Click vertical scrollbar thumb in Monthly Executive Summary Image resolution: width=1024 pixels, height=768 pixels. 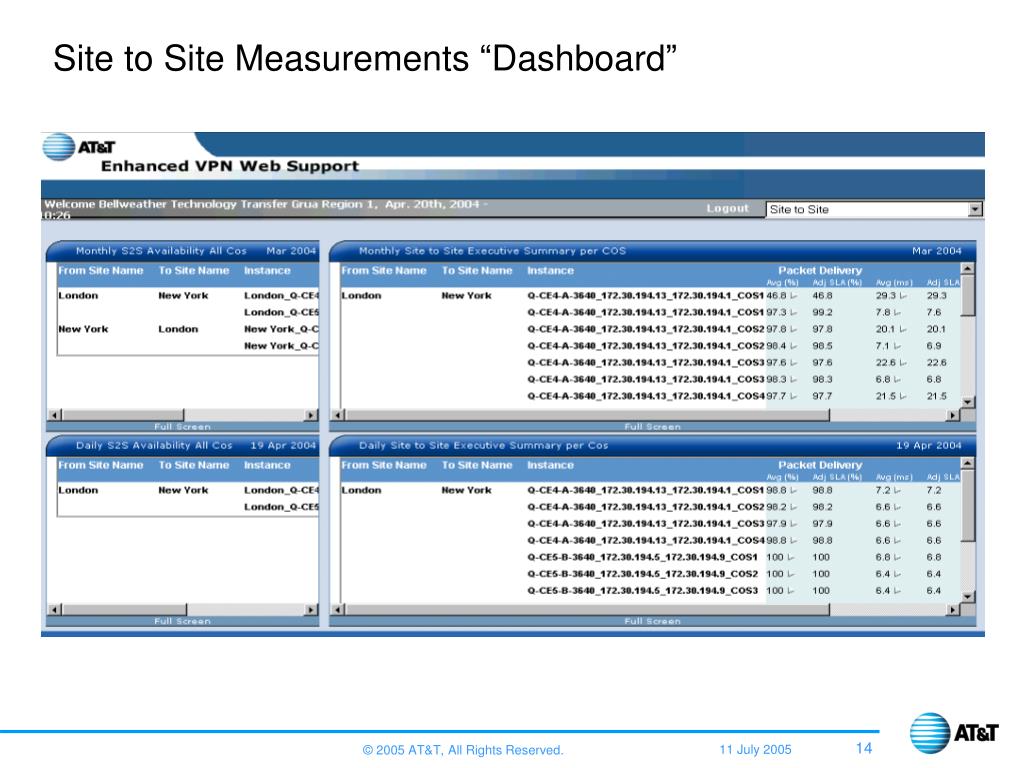(x=968, y=295)
